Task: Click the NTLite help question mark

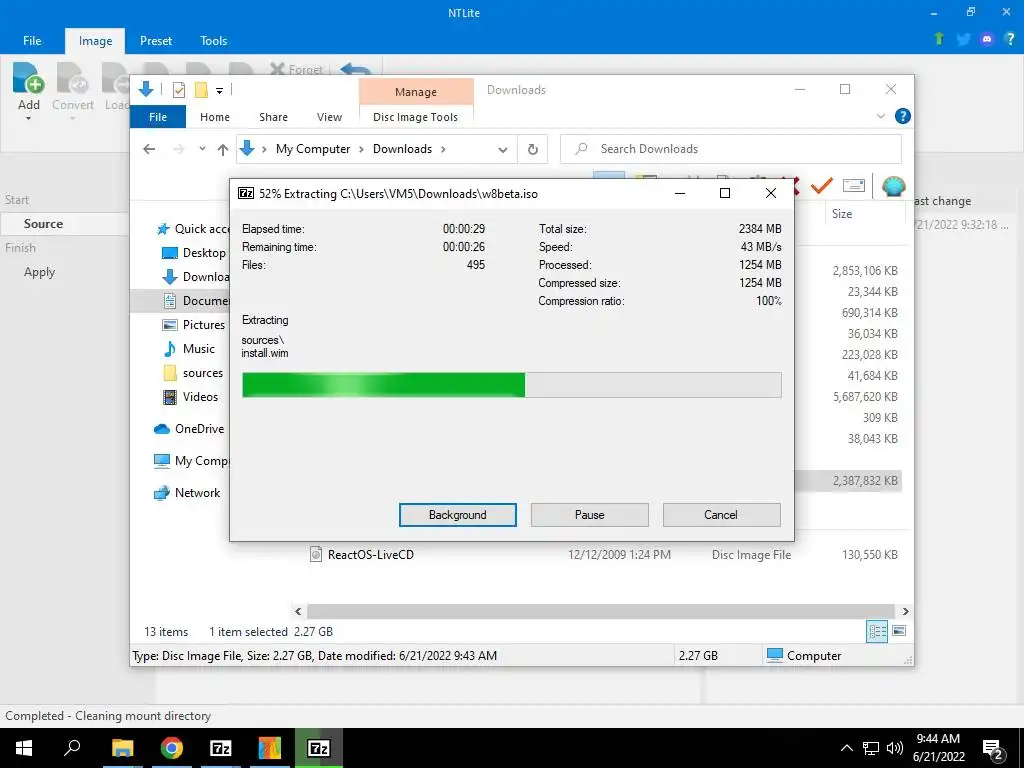Action: click(x=1010, y=39)
